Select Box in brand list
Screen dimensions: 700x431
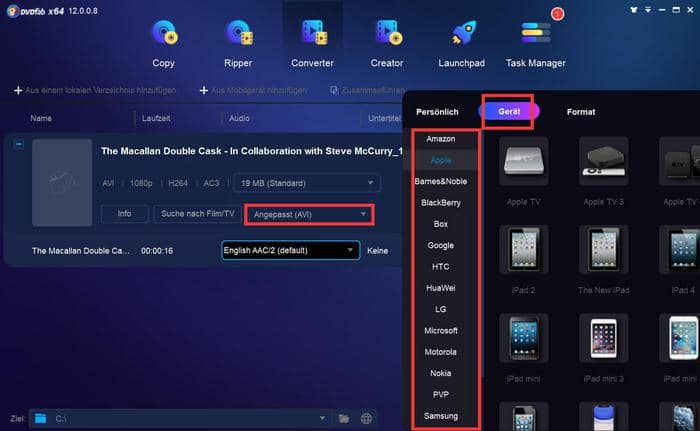pyautogui.click(x=441, y=224)
